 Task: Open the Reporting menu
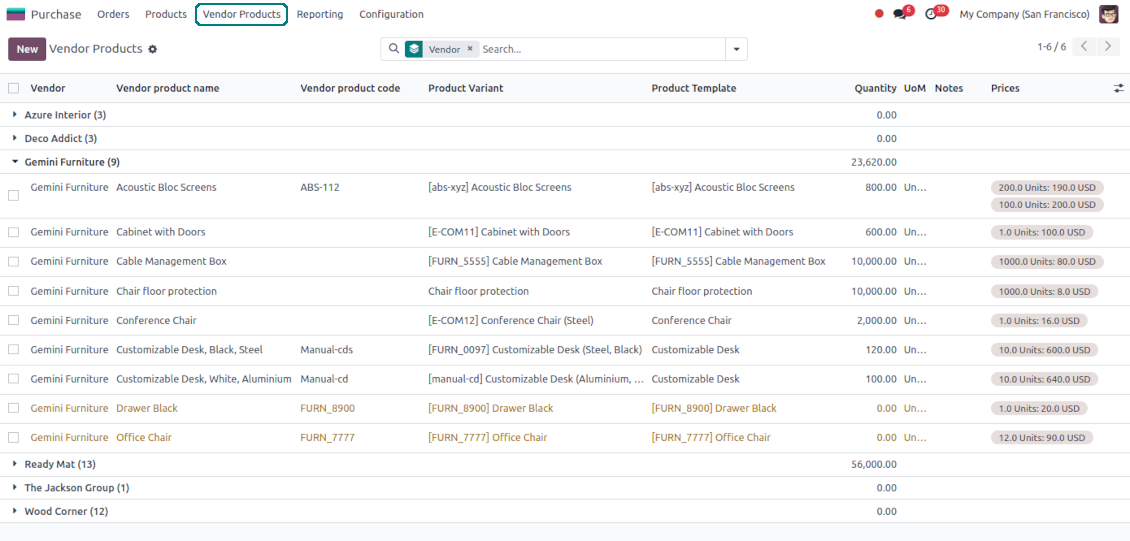(x=320, y=14)
